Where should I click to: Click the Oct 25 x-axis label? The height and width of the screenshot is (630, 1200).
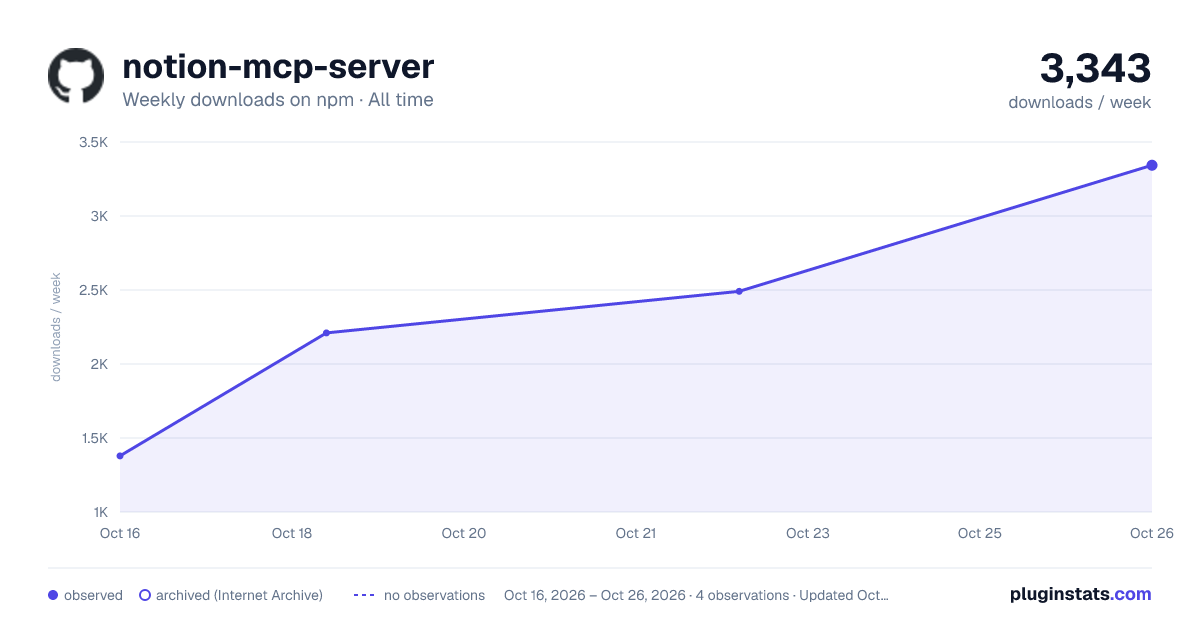(x=980, y=533)
